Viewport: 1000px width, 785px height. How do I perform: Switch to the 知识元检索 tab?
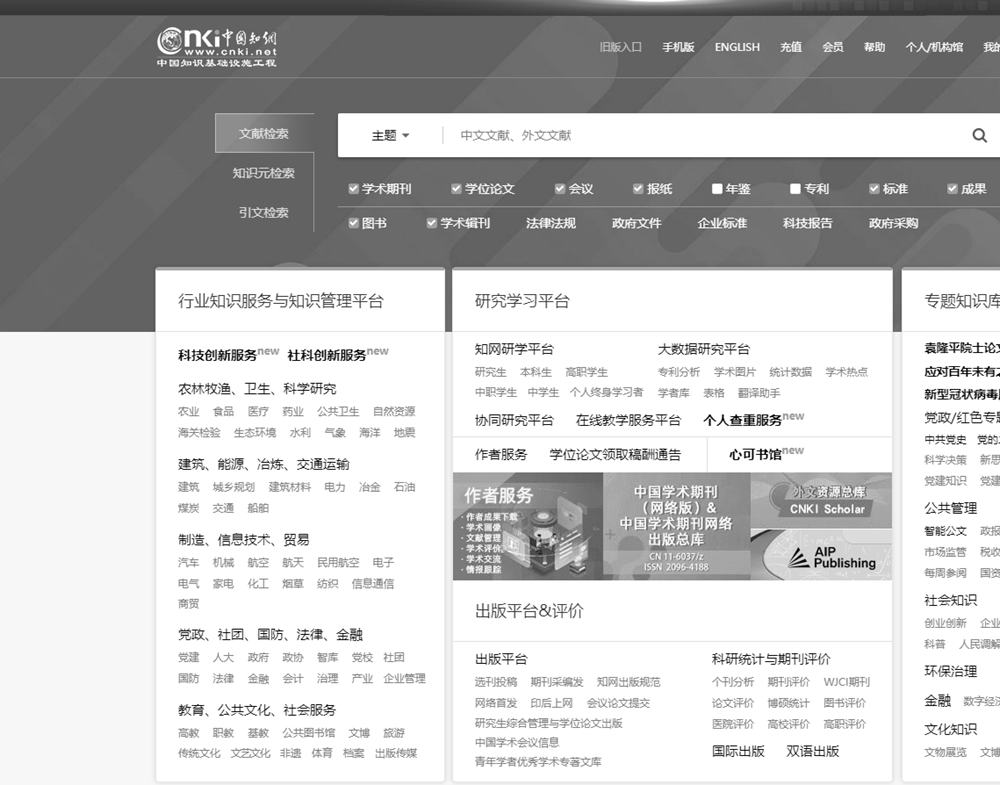(264, 173)
